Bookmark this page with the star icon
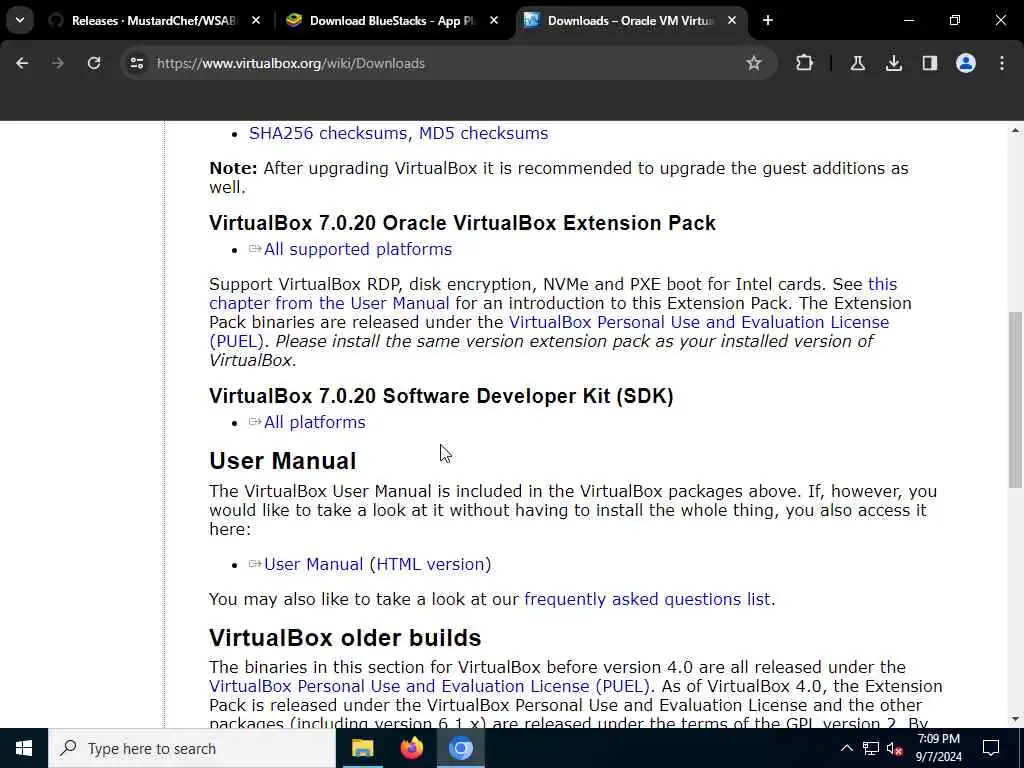 (754, 63)
